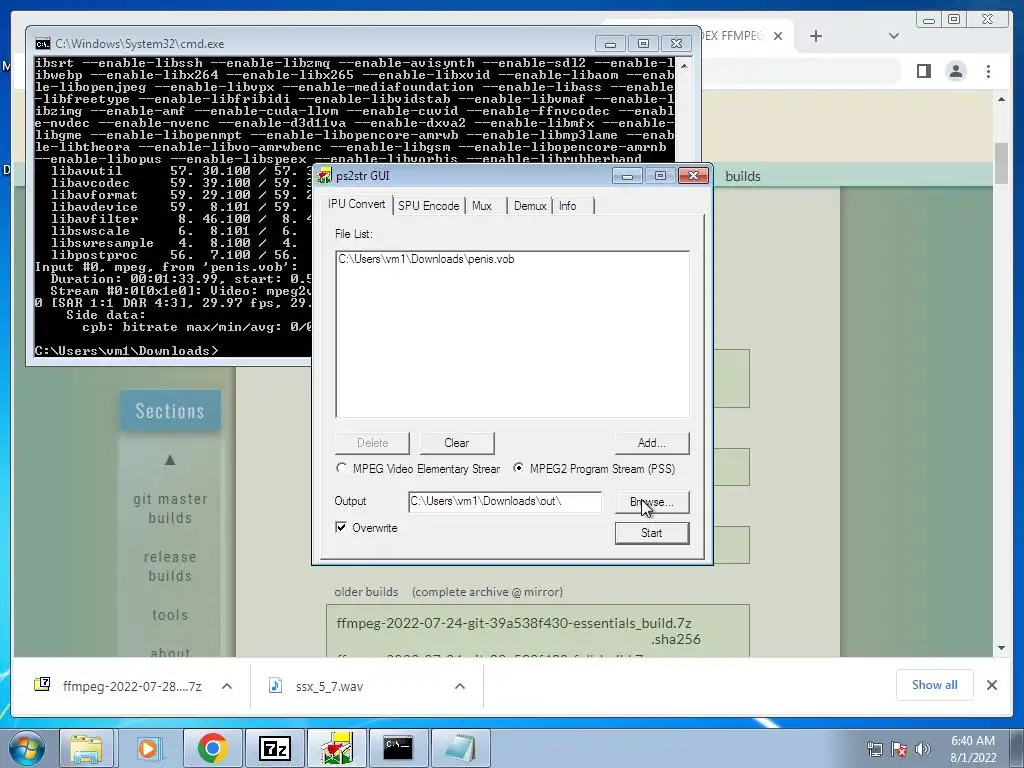
Task: Open Notepad taskbar icon
Action: point(461,748)
